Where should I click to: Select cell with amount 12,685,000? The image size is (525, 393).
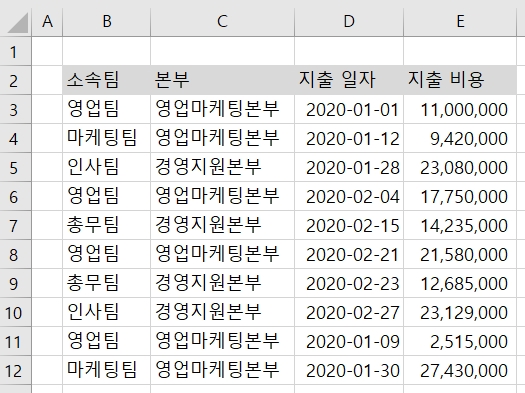tap(460, 284)
